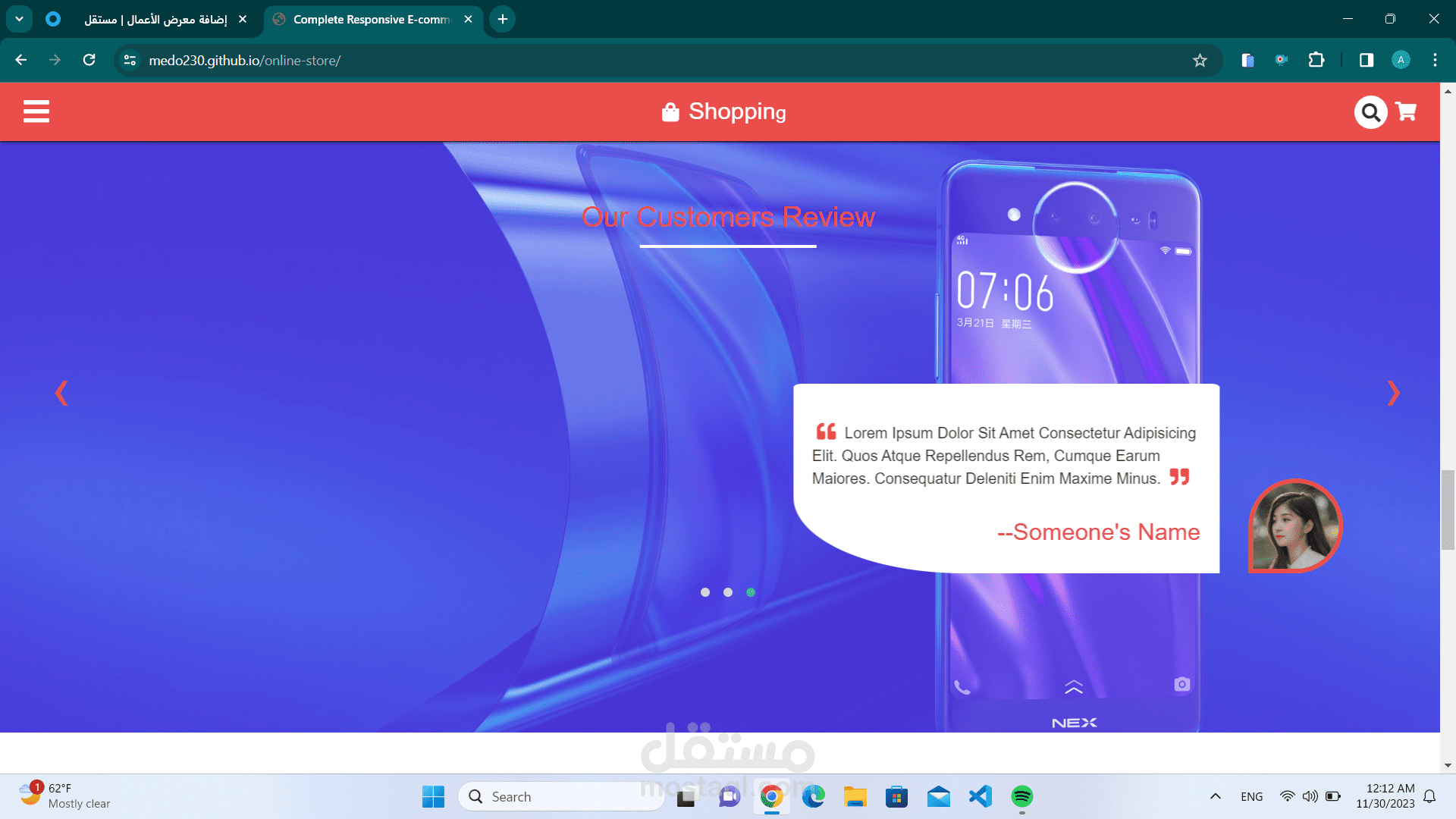
Task: Click the taskbar Search box
Action: tap(561, 796)
